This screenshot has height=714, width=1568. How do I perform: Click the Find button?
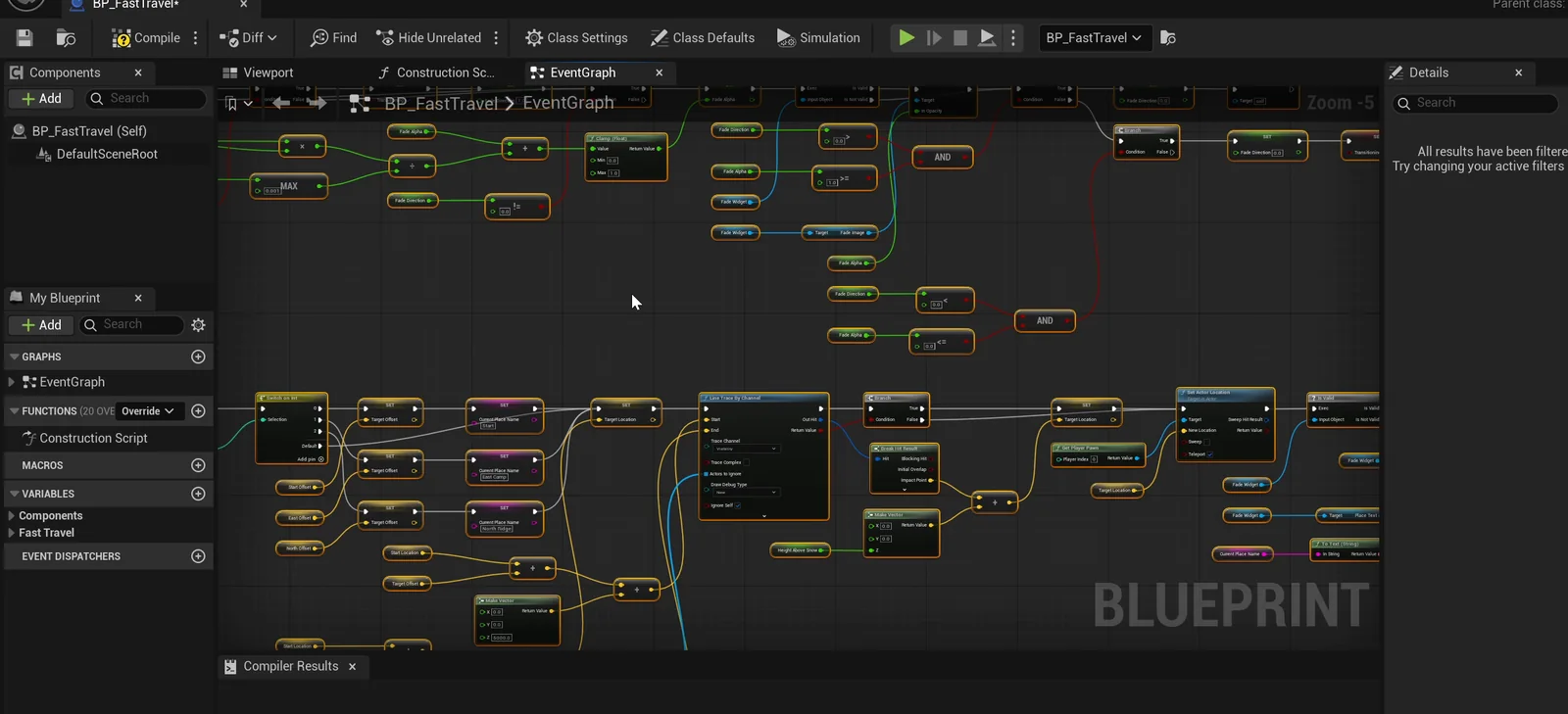(333, 38)
